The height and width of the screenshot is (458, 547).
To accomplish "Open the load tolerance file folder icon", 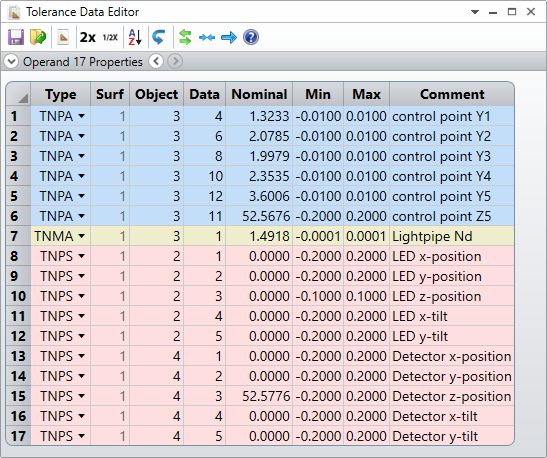I will point(38,37).
